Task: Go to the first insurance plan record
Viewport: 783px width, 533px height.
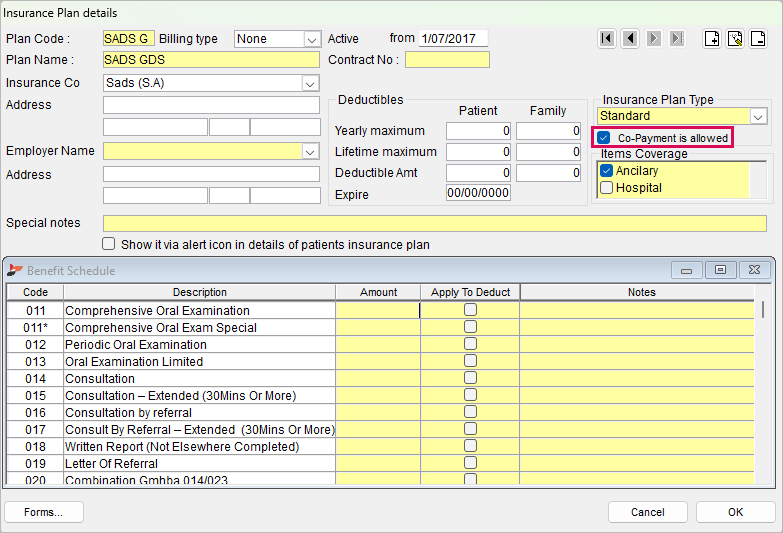Action: pos(607,38)
